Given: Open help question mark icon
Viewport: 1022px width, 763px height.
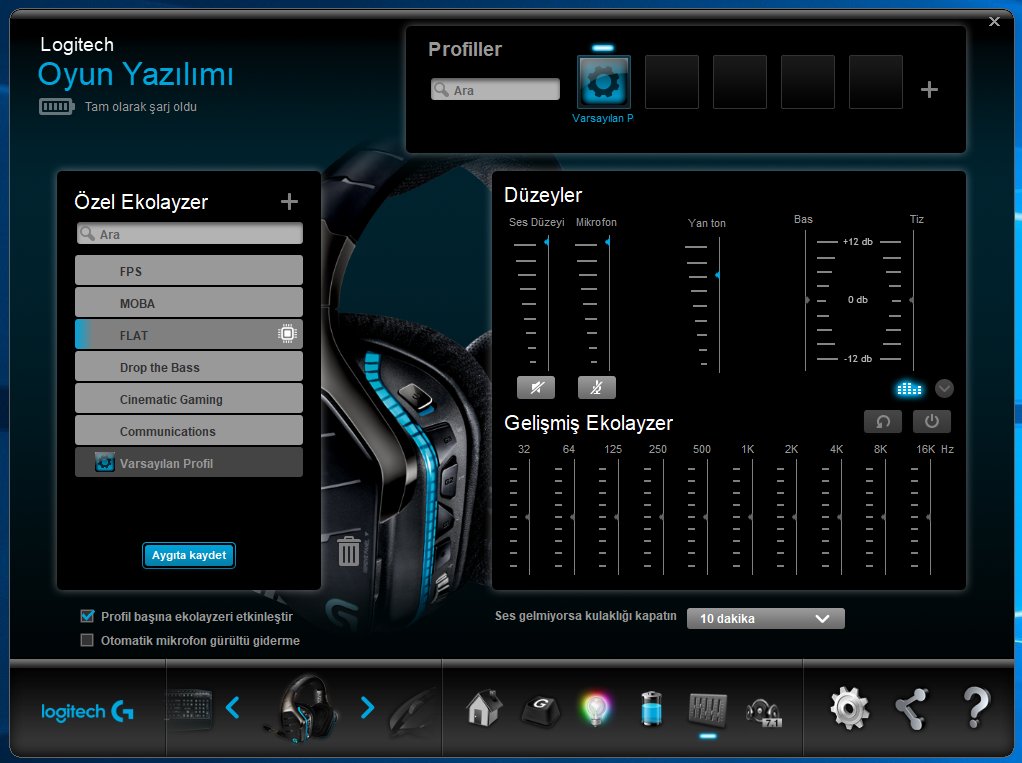Looking at the screenshot, I should click(975, 708).
